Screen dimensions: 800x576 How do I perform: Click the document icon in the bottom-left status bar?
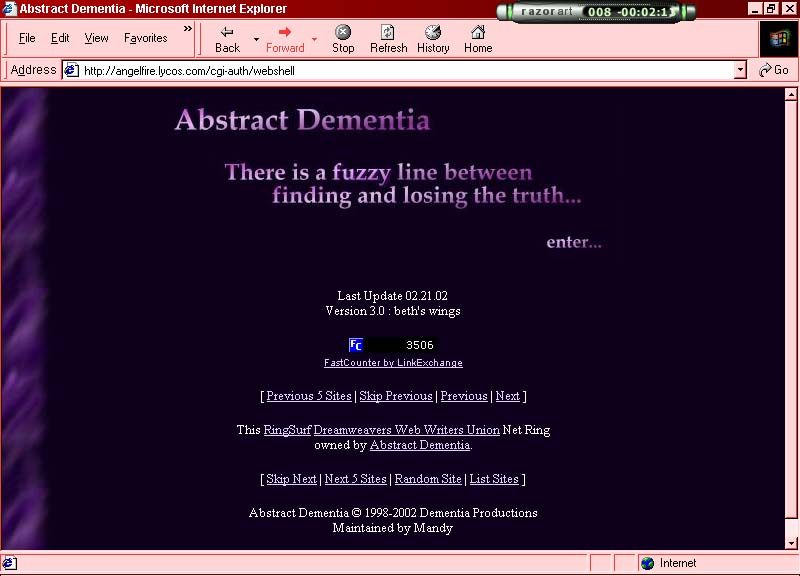click(9, 563)
